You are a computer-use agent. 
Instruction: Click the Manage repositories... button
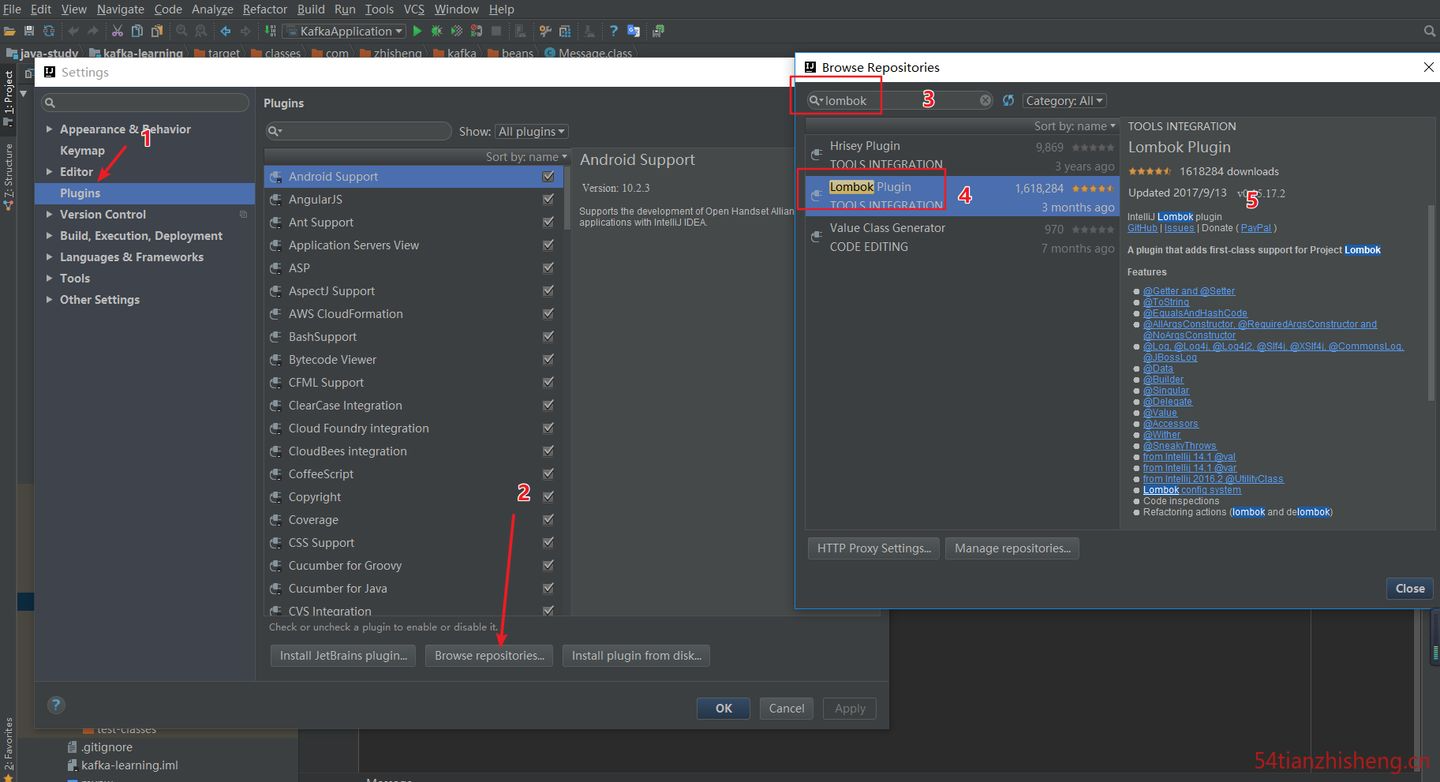pos(1012,548)
